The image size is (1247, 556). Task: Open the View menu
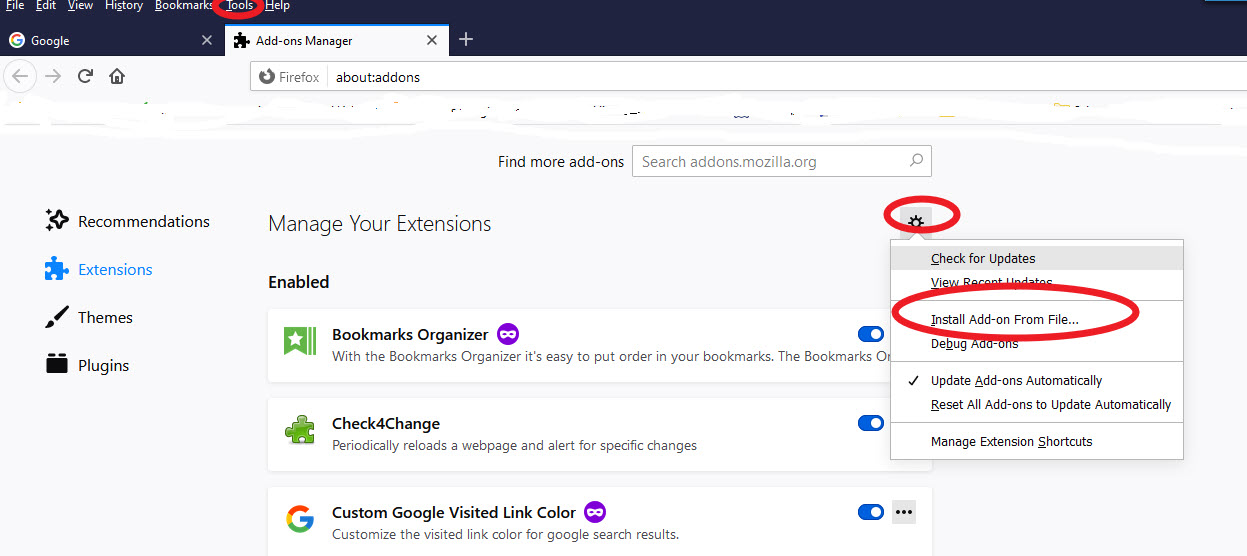pyautogui.click(x=80, y=6)
